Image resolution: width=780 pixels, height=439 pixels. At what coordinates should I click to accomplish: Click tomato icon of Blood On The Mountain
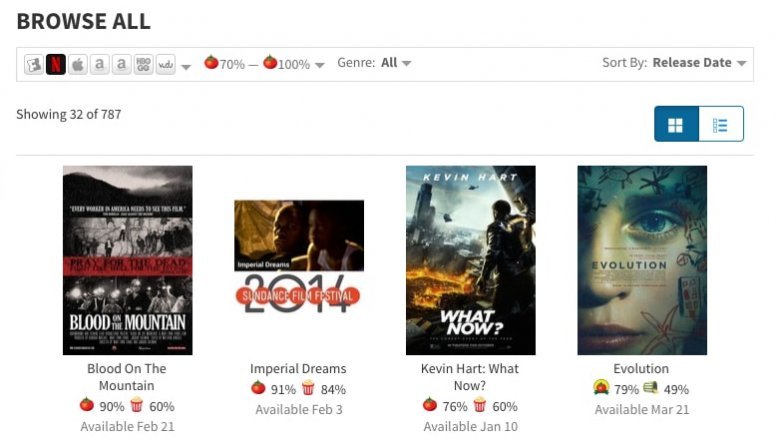click(x=87, y=405)
